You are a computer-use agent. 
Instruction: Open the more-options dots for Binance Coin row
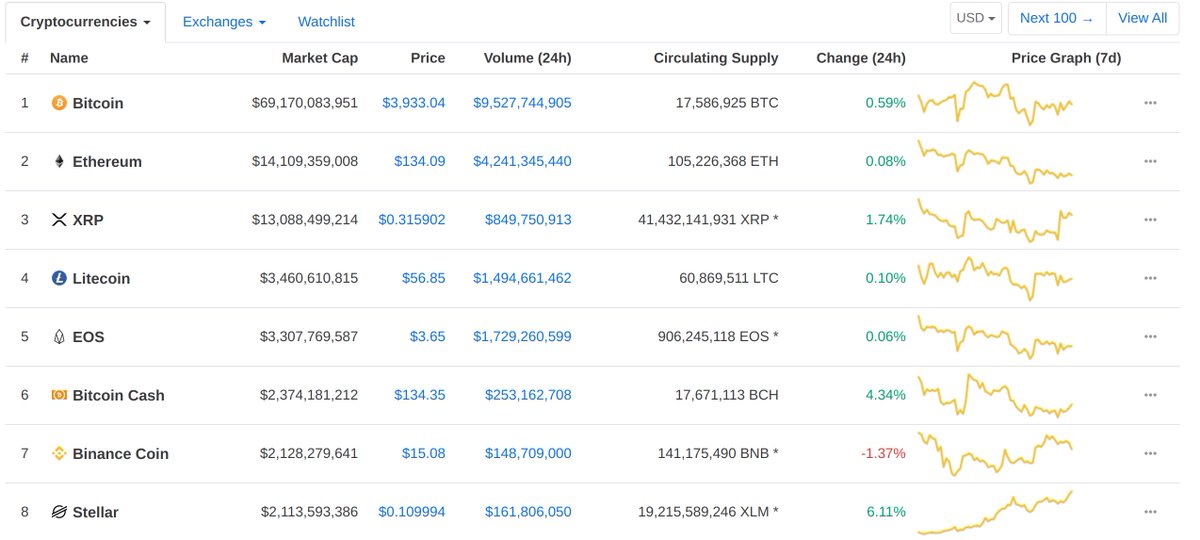click(1150, 453)
